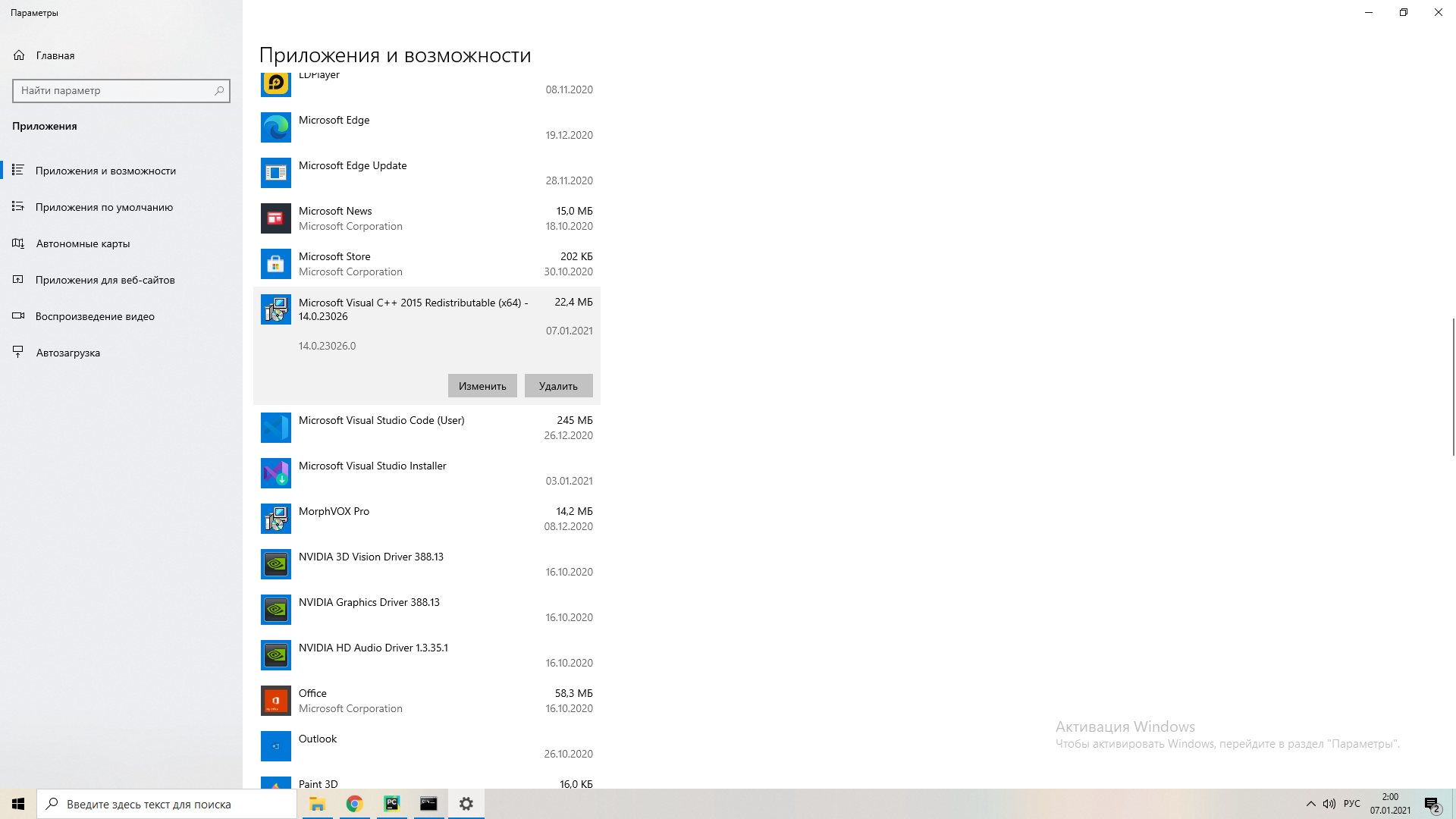Select the Microsoft Store entry name
Image resolution: width=1456 pixels, height=819 pixels.
(334, 256)
